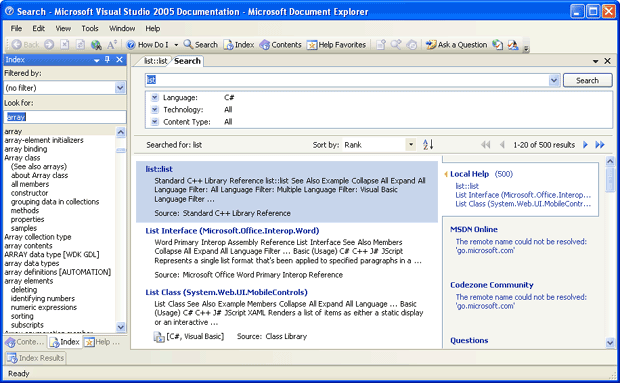Open the search query history dropdown
Screen dimensions: 620x383
point(554,80)
